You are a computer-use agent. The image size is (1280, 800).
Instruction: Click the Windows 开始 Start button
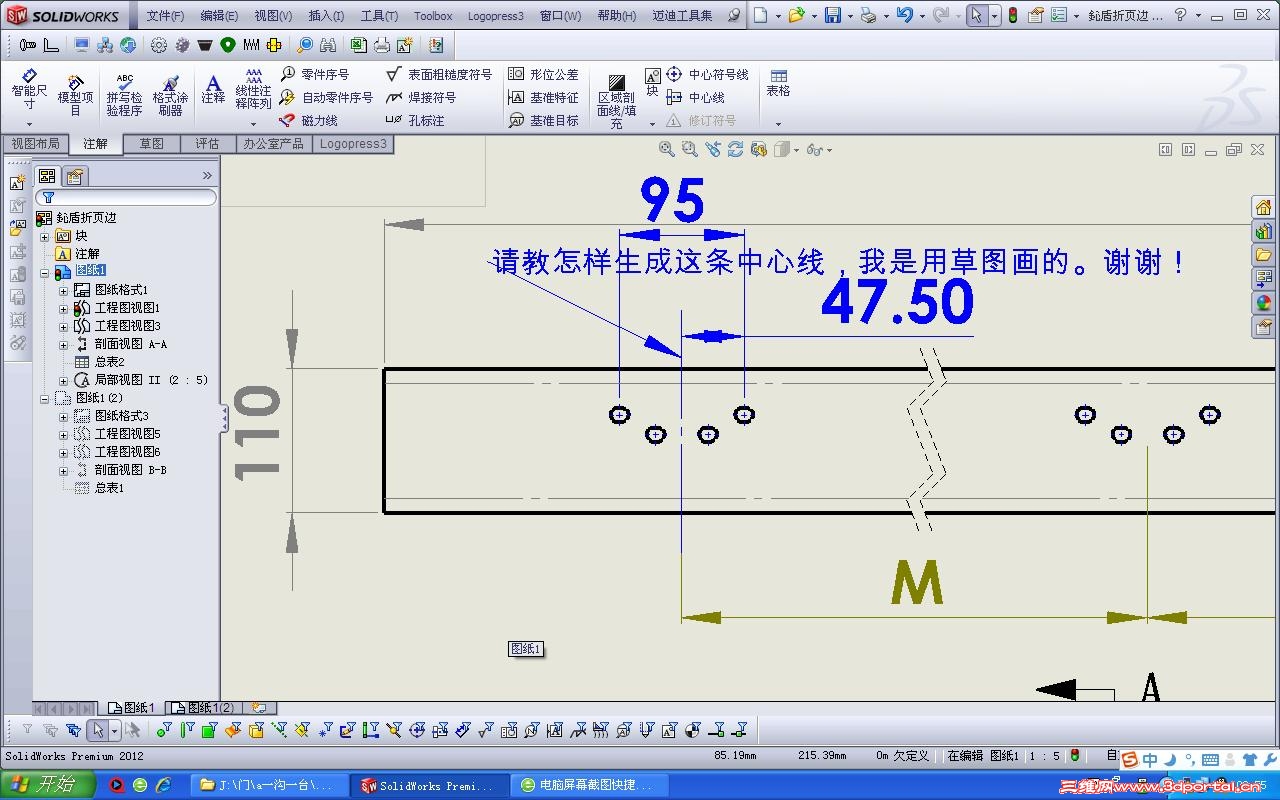(x=48, y=785)
